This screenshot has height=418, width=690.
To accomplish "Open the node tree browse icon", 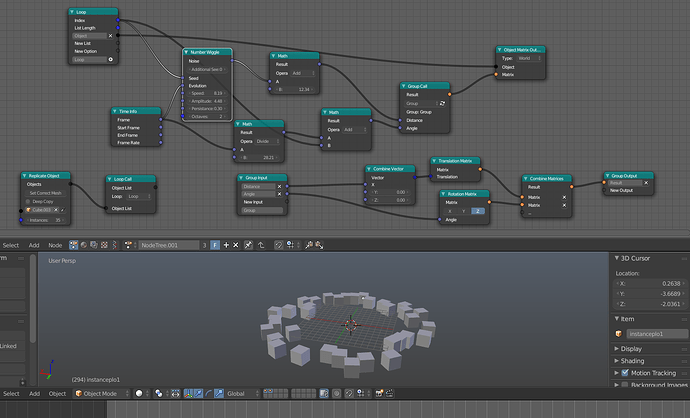I will 129,245.
